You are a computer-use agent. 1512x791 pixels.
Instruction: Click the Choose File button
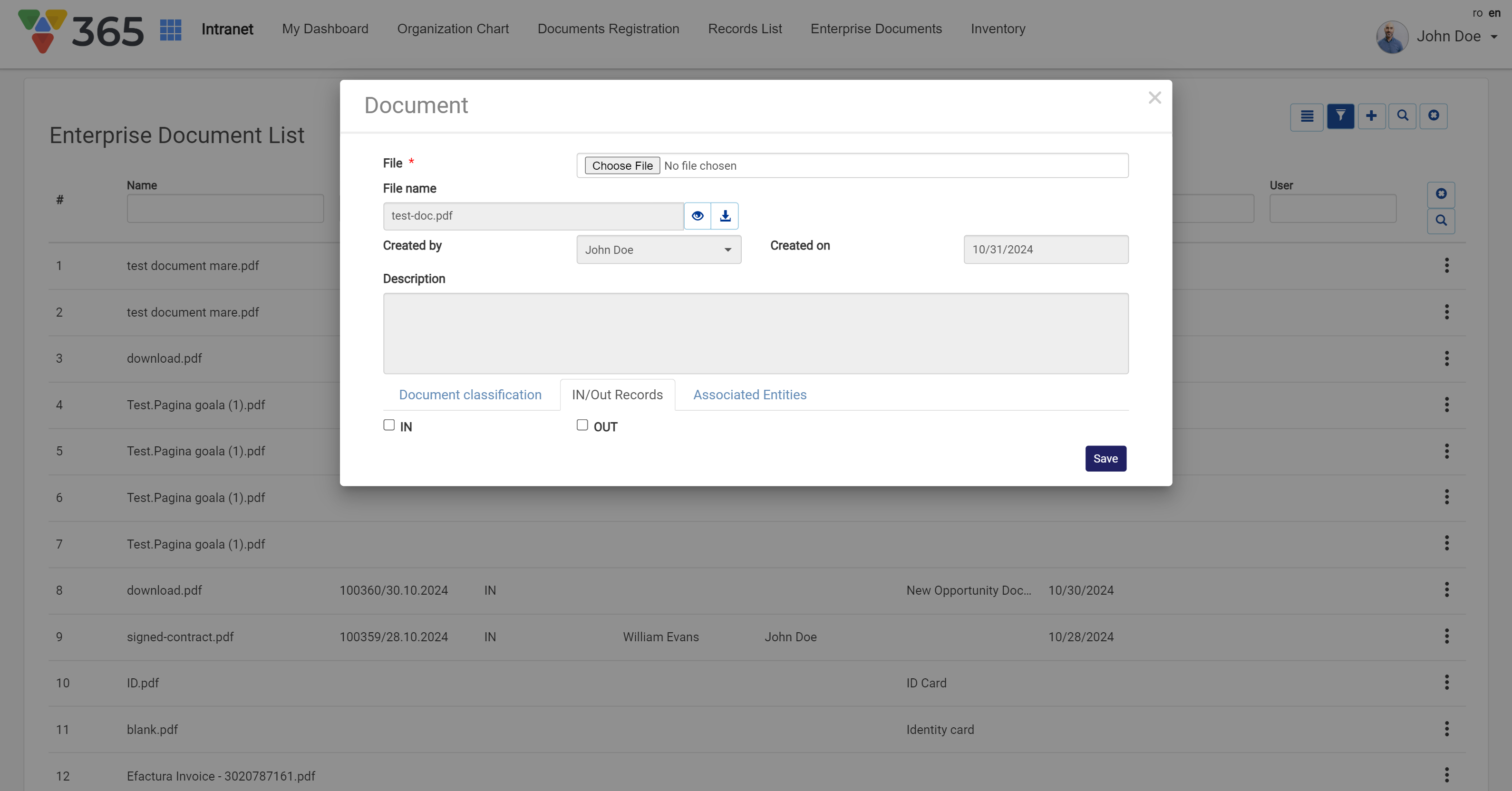coord(622,166)
